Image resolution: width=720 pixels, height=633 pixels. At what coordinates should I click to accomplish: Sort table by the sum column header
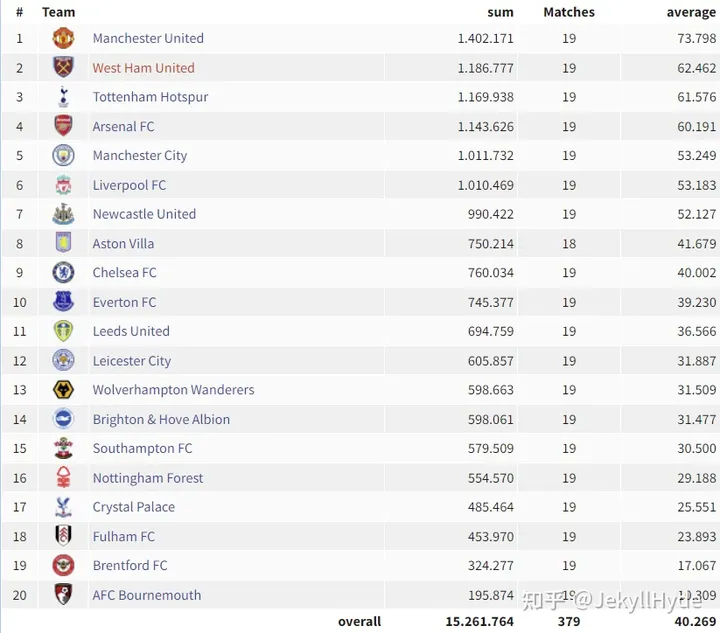tap(500, 12)
